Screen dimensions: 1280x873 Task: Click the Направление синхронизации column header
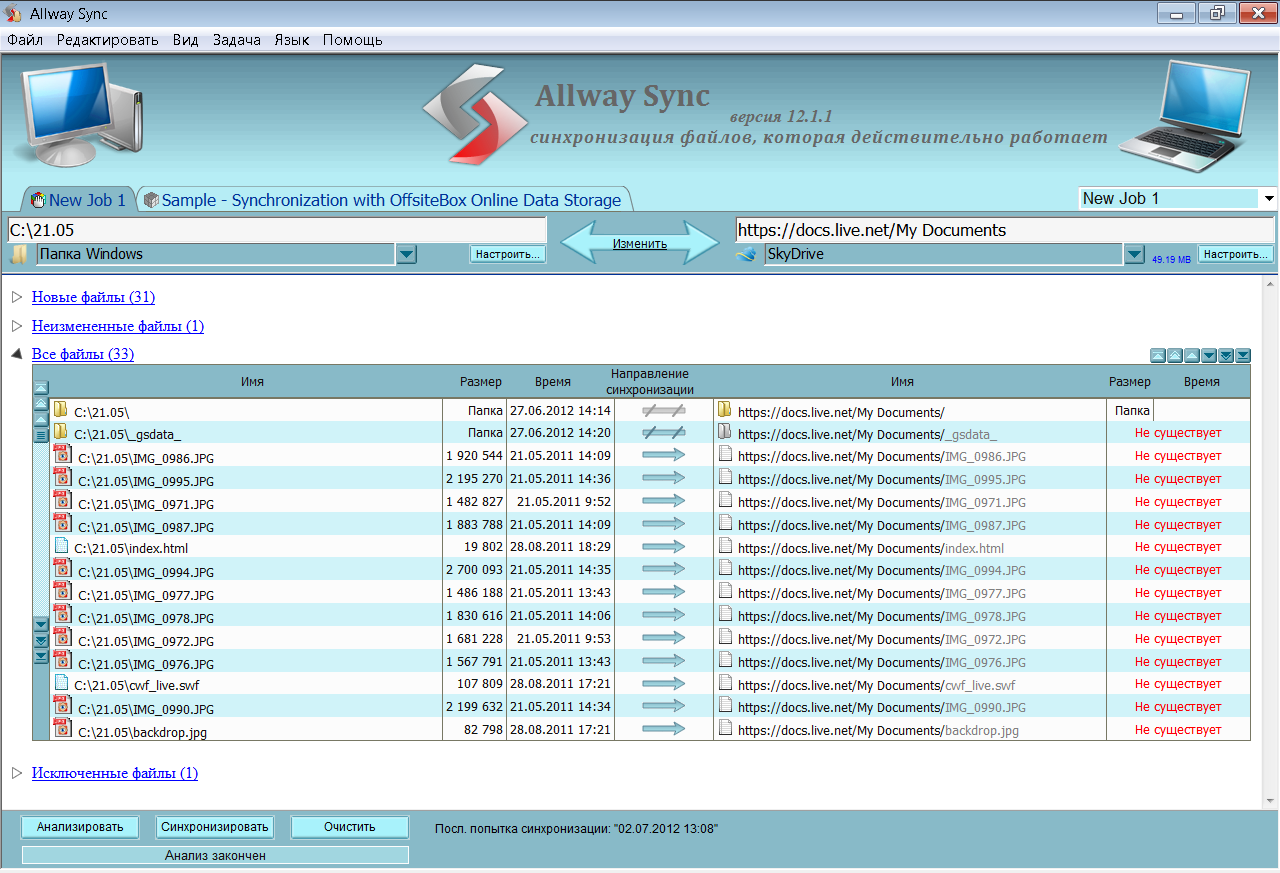(651, 382)
